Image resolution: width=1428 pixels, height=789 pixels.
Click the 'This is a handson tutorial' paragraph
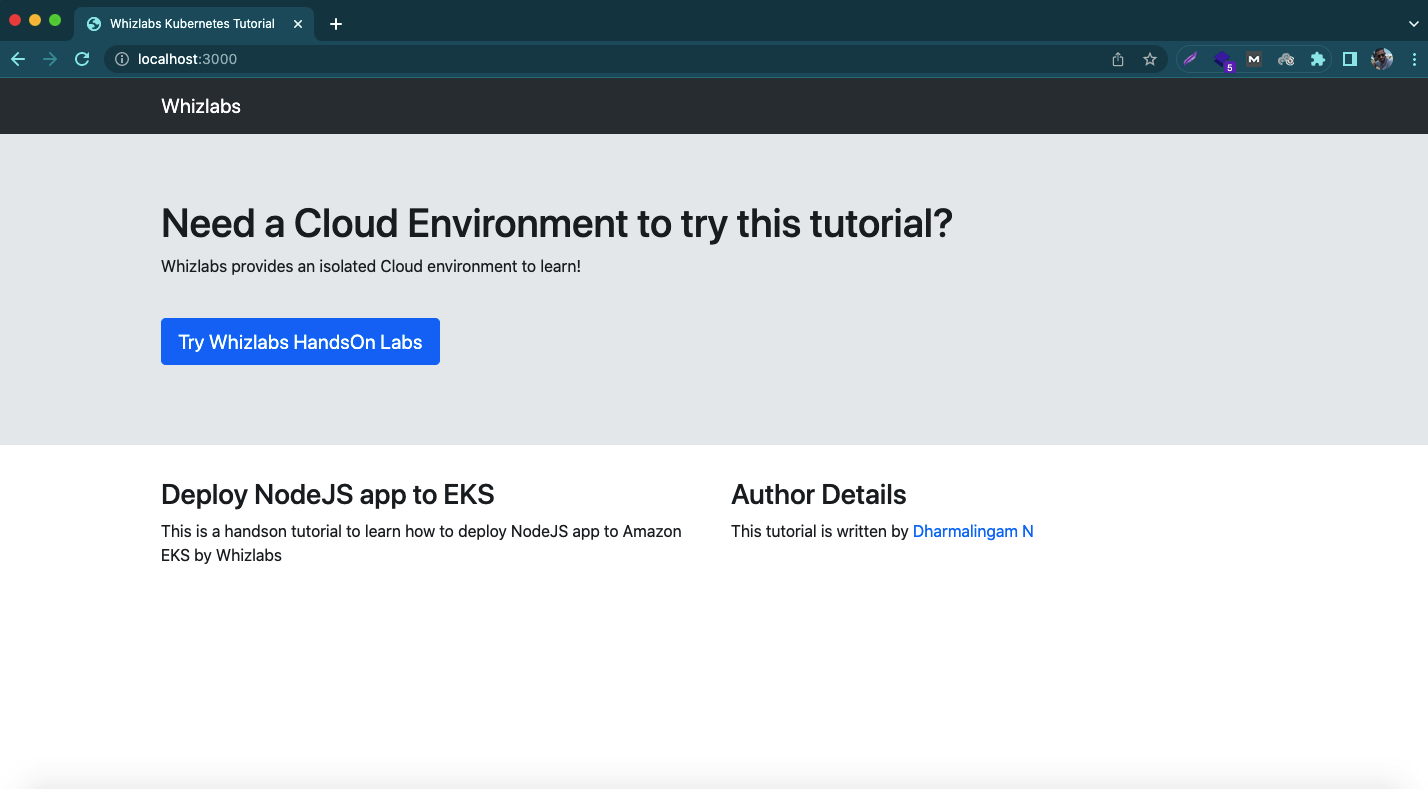coord(421,543)
